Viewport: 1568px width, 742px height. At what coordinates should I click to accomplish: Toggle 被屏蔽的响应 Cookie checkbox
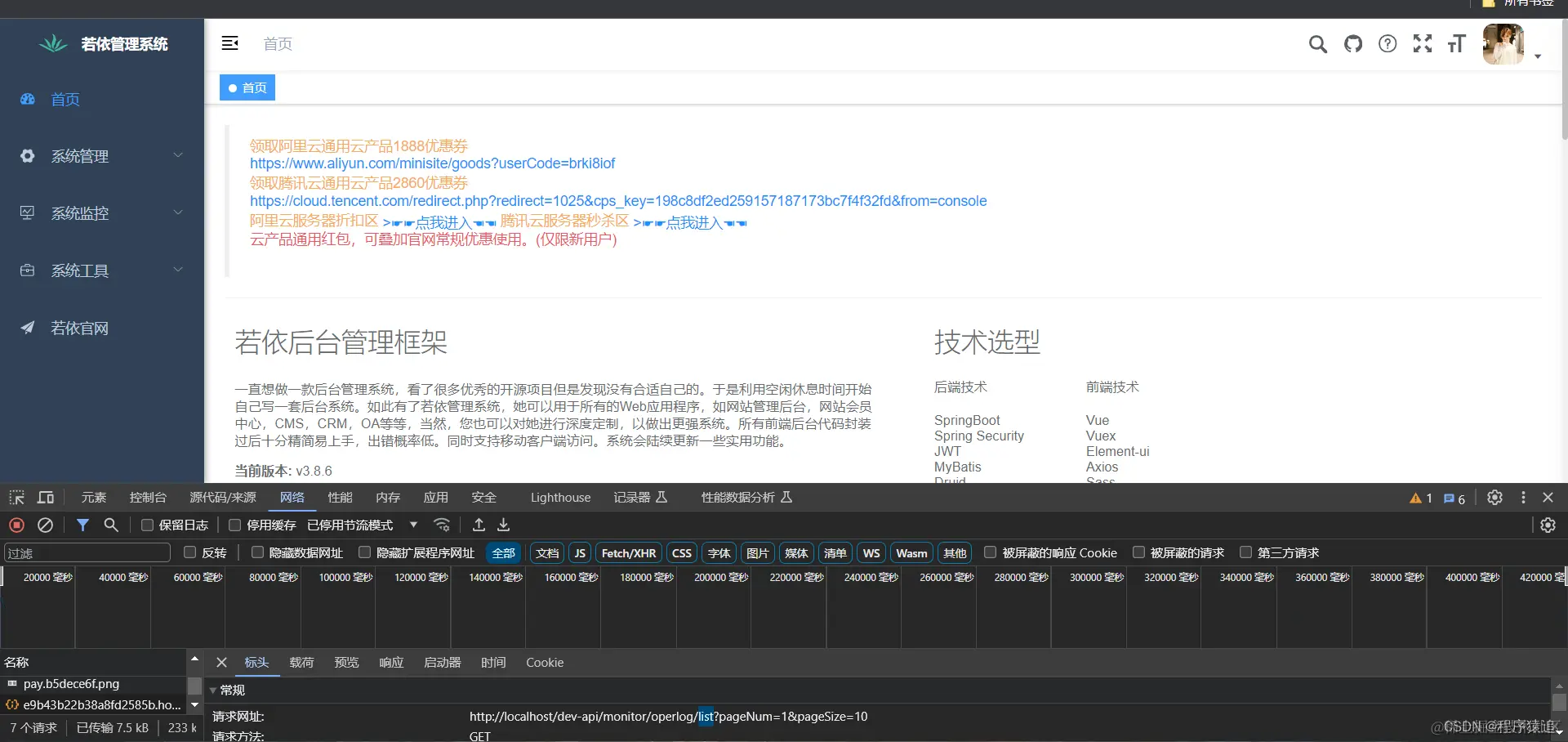[x=991, y=552]
